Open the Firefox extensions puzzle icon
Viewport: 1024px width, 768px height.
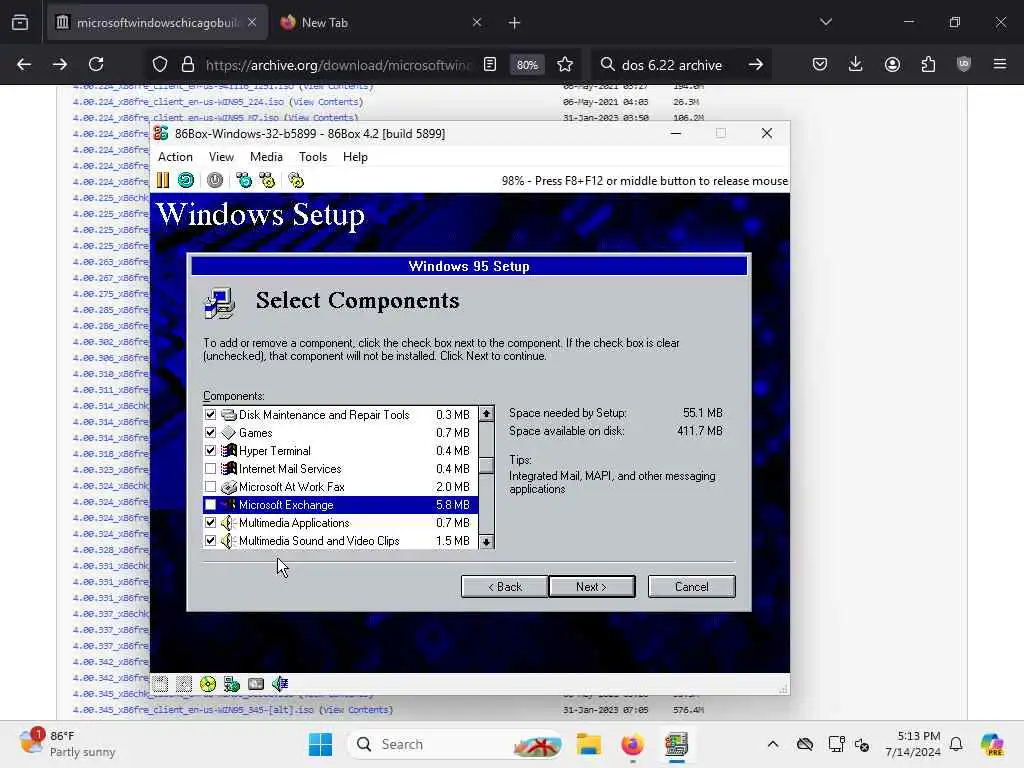tap(928, 64)
